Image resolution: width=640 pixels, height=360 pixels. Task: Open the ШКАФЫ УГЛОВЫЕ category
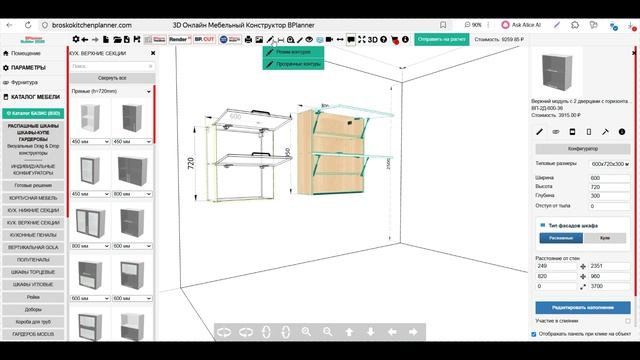33,284
